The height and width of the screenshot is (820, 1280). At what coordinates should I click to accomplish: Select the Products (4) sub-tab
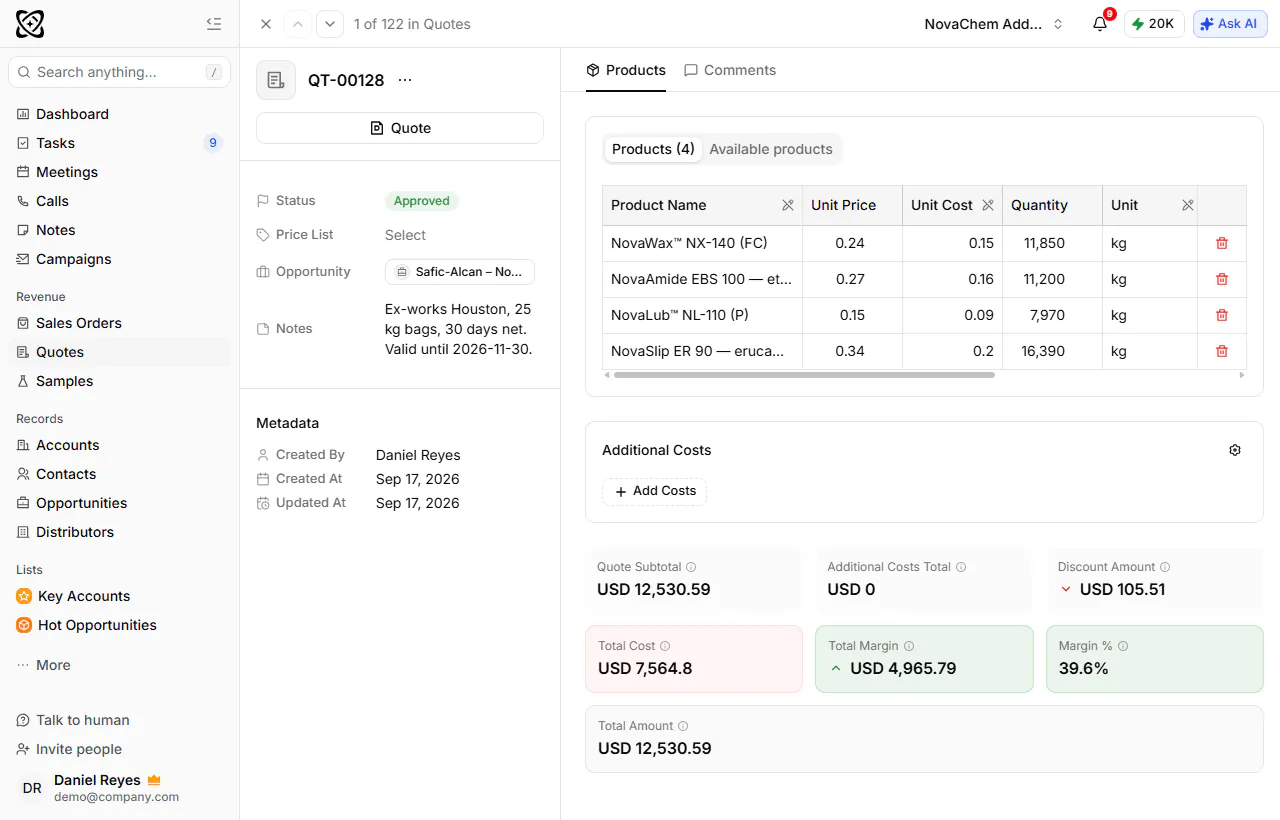[x=653, y=149]
